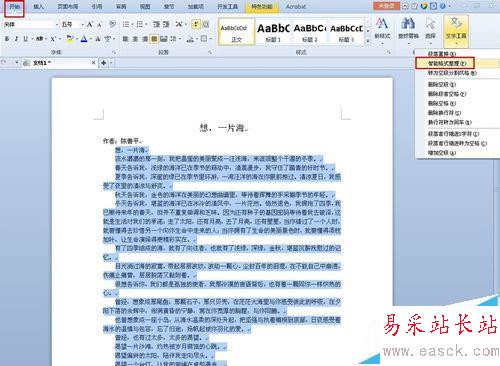Apply distributed alignment
500x366 pixels.
(x=163, y=39)
